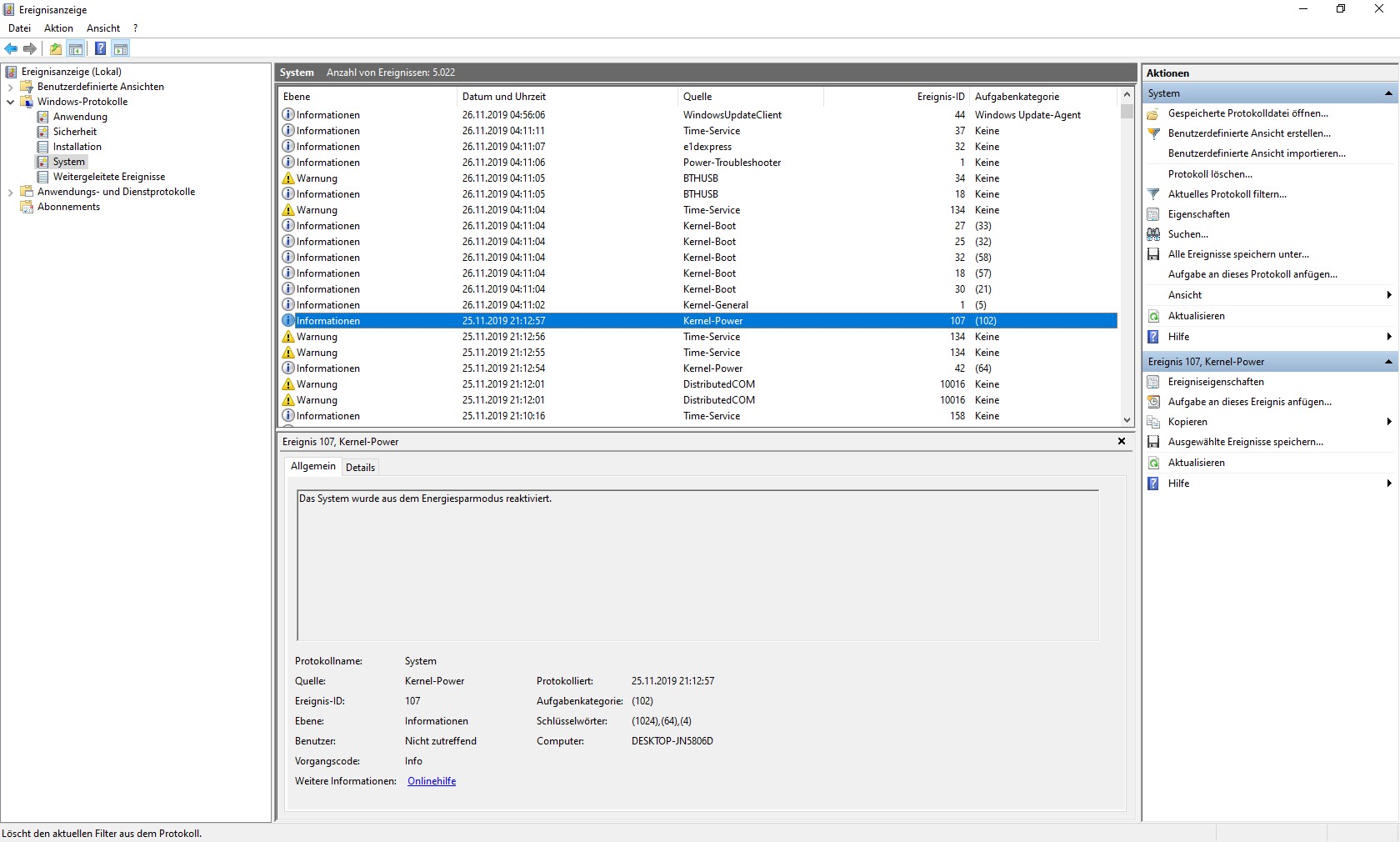Expand the Benutzerdefinierte Ansichten tree node
The image size is (1400, 842).
click(10, 88)
